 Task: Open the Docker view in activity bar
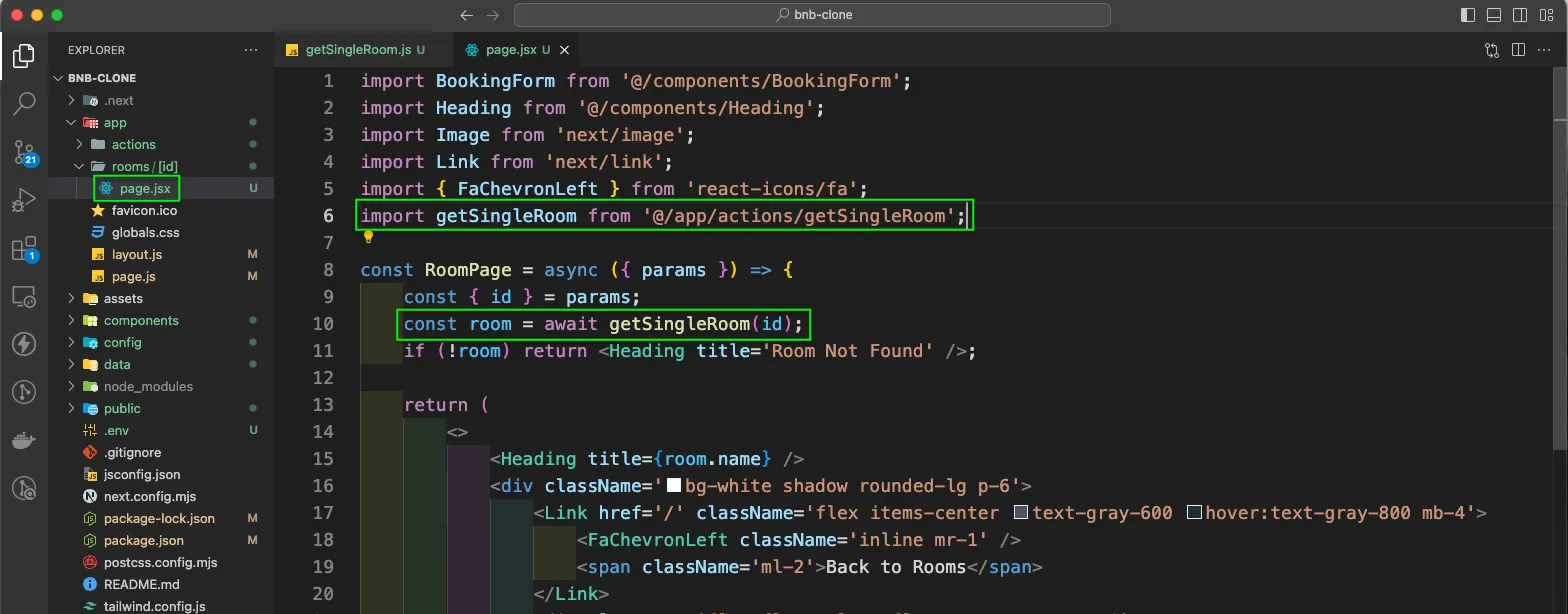tap(24, 440)
